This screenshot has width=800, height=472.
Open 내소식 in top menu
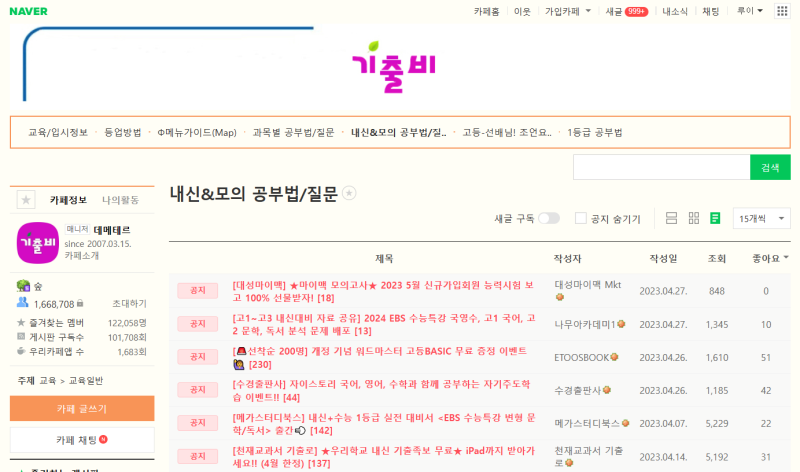pyautogui.click(x=675, y=11)
